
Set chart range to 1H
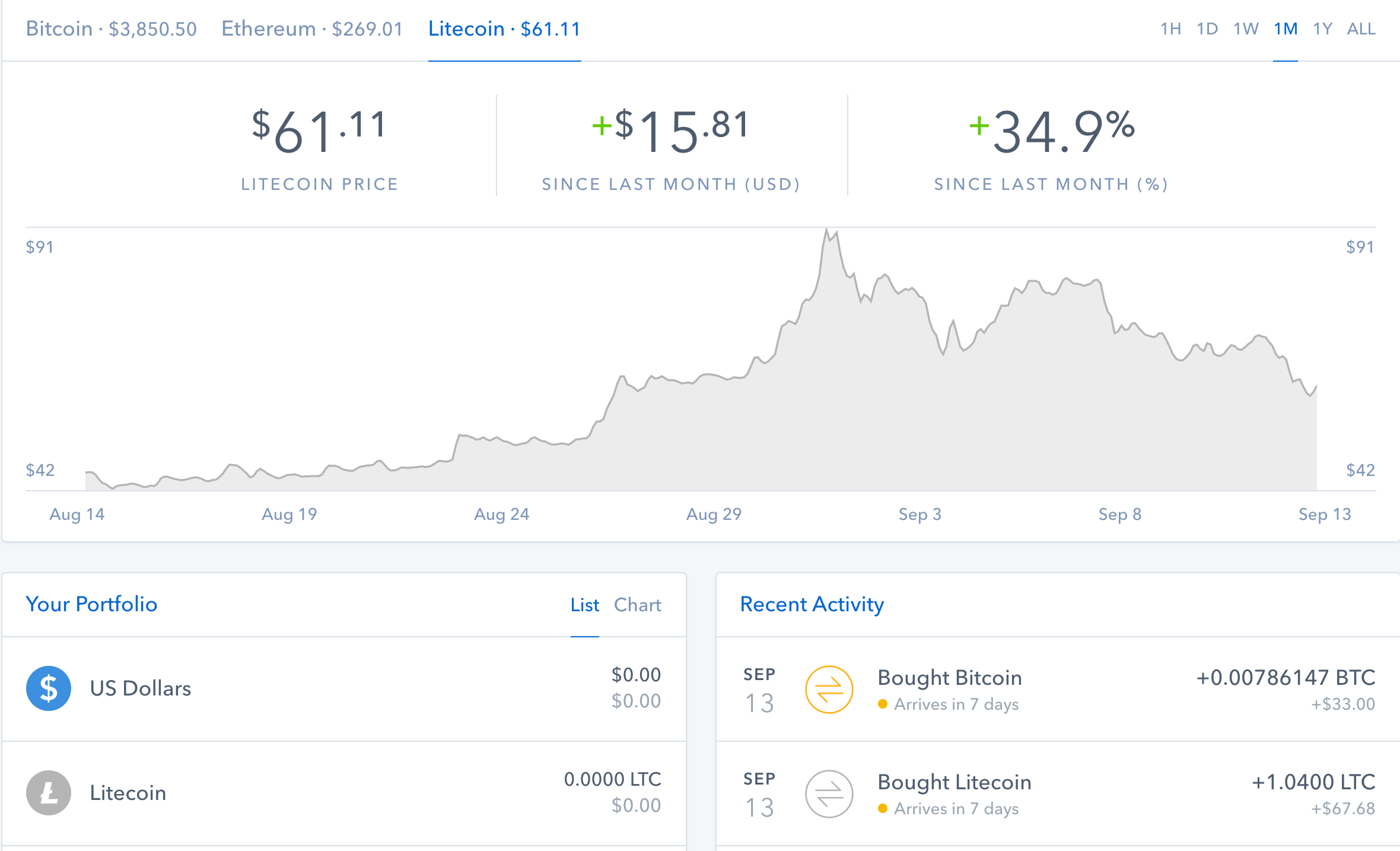1170,28
